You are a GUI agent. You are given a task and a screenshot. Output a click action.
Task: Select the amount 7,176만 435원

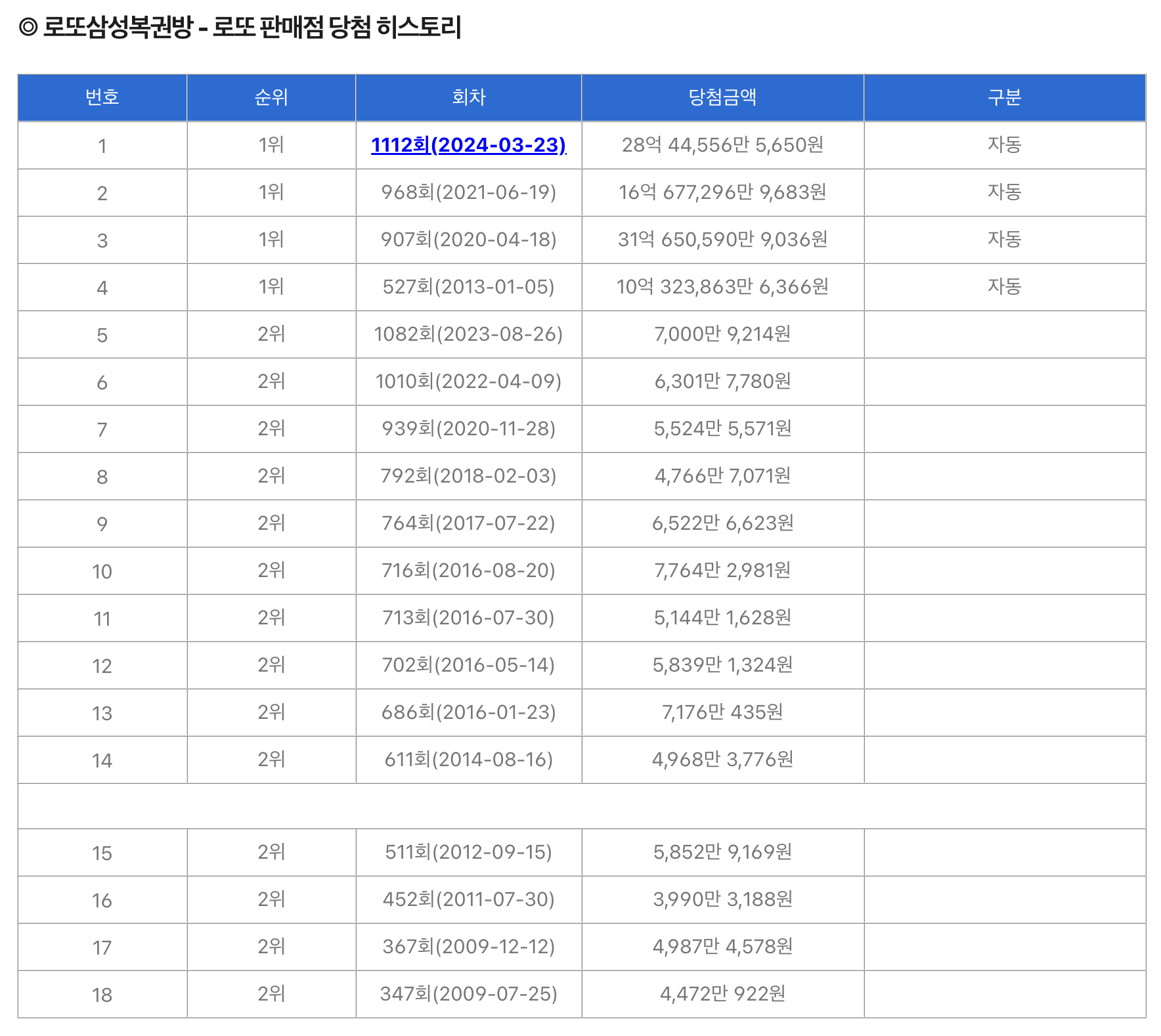[x=722, y=712]
